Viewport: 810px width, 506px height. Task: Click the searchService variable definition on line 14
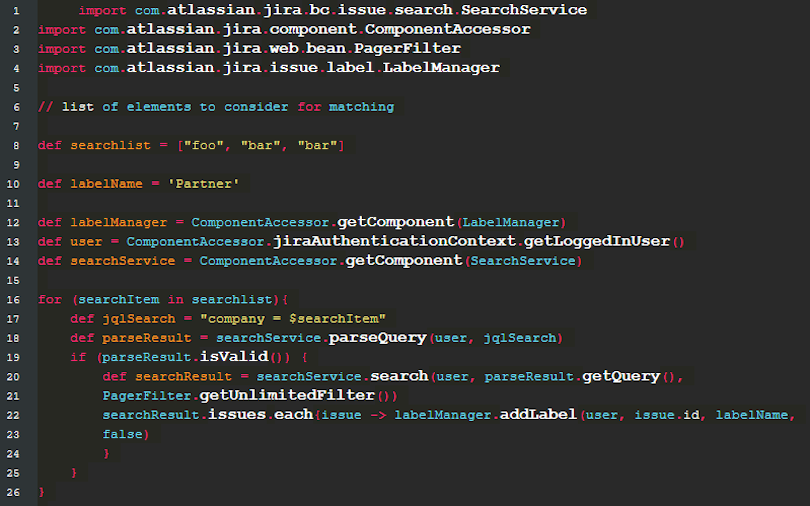pyautogui.click(x=123, y=261)
